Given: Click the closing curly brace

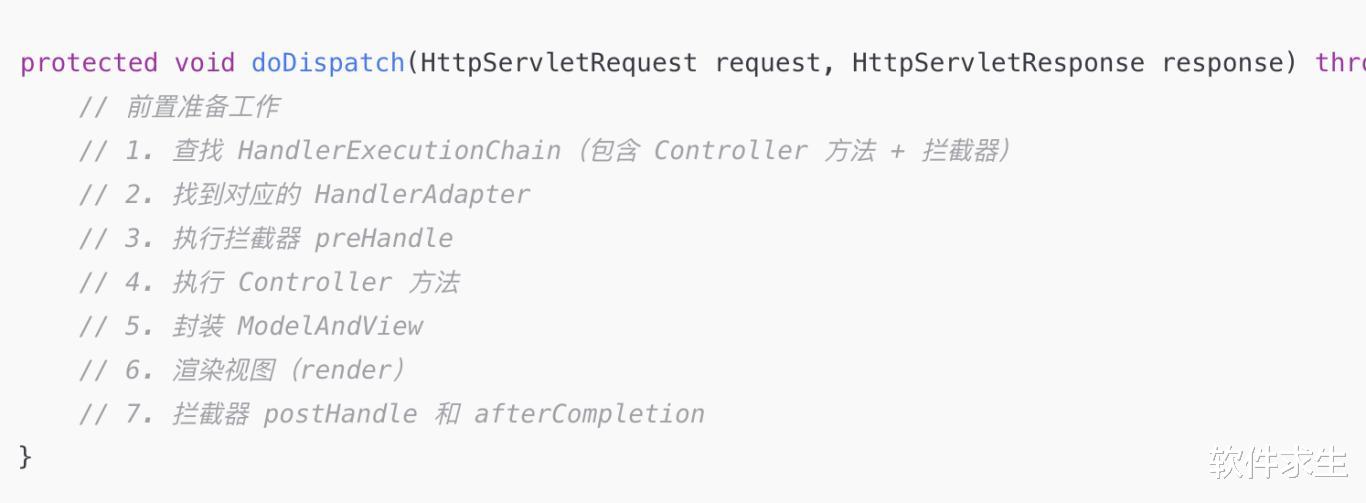Looking at the screenshot, I should click(x=25, y=457).
